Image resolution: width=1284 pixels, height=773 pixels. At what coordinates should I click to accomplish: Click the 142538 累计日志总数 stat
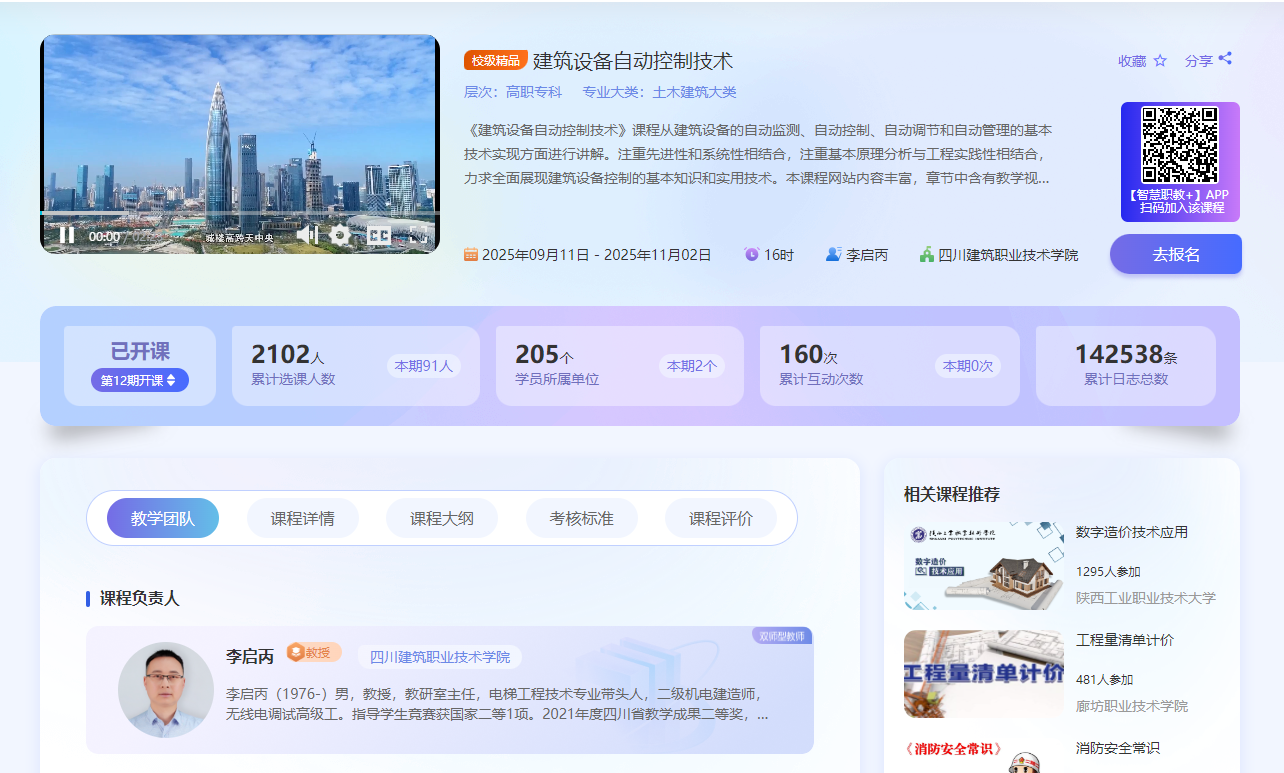(x=1126, y=366)
